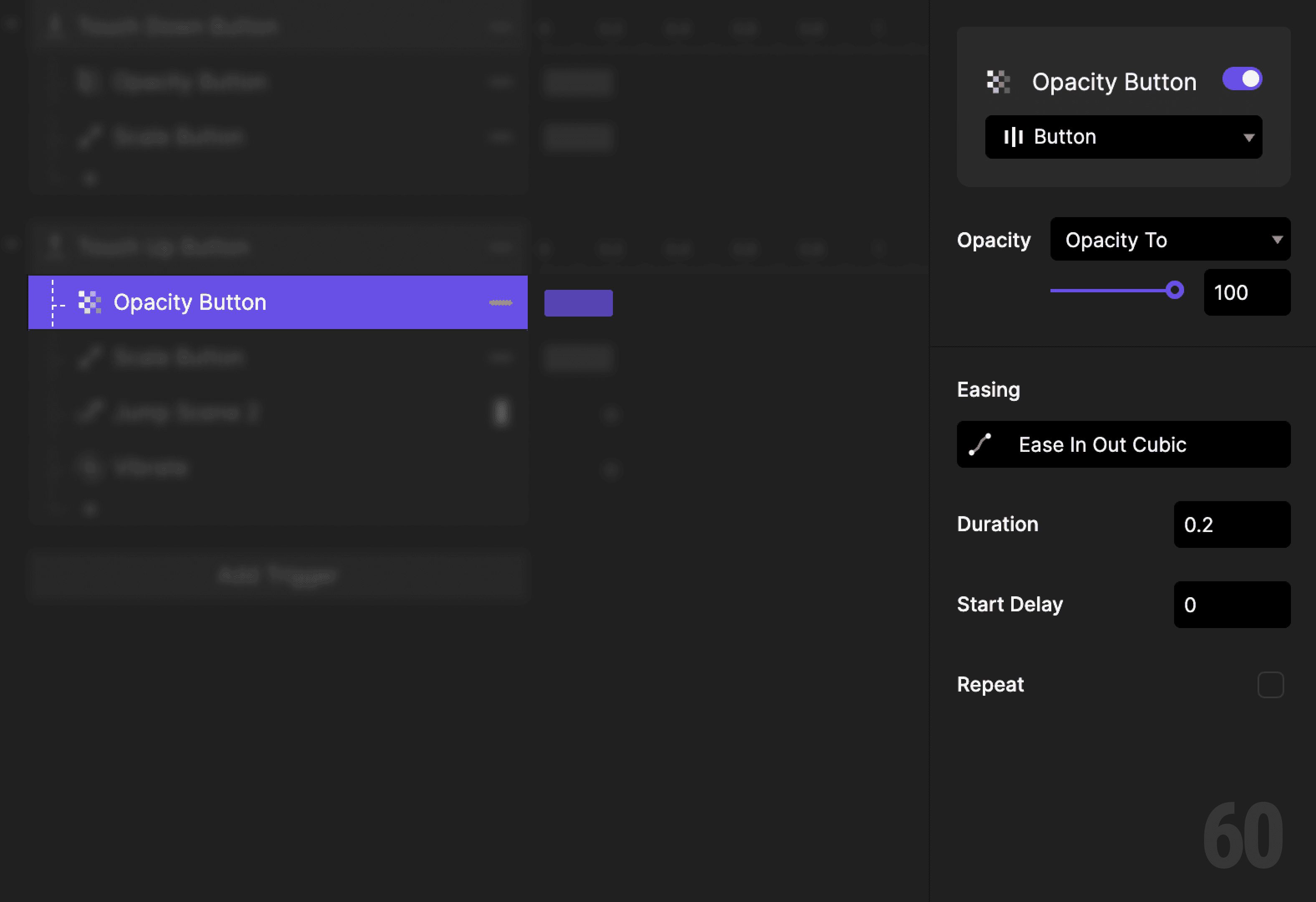Click the Opacity Button checkerboard icon in the layer list
1316x902 pixels.
(x=89, y=302)
